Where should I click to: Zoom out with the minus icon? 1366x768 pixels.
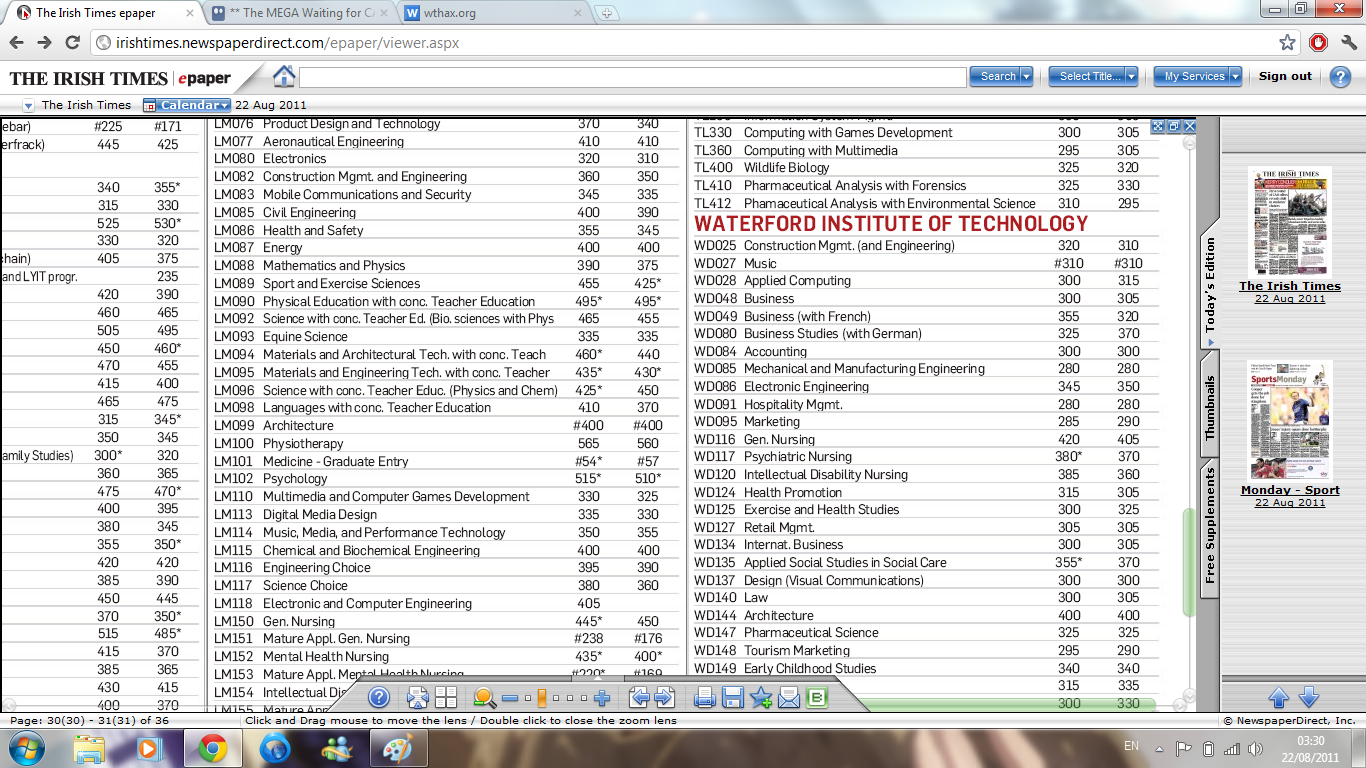click(x=510, y=698)
